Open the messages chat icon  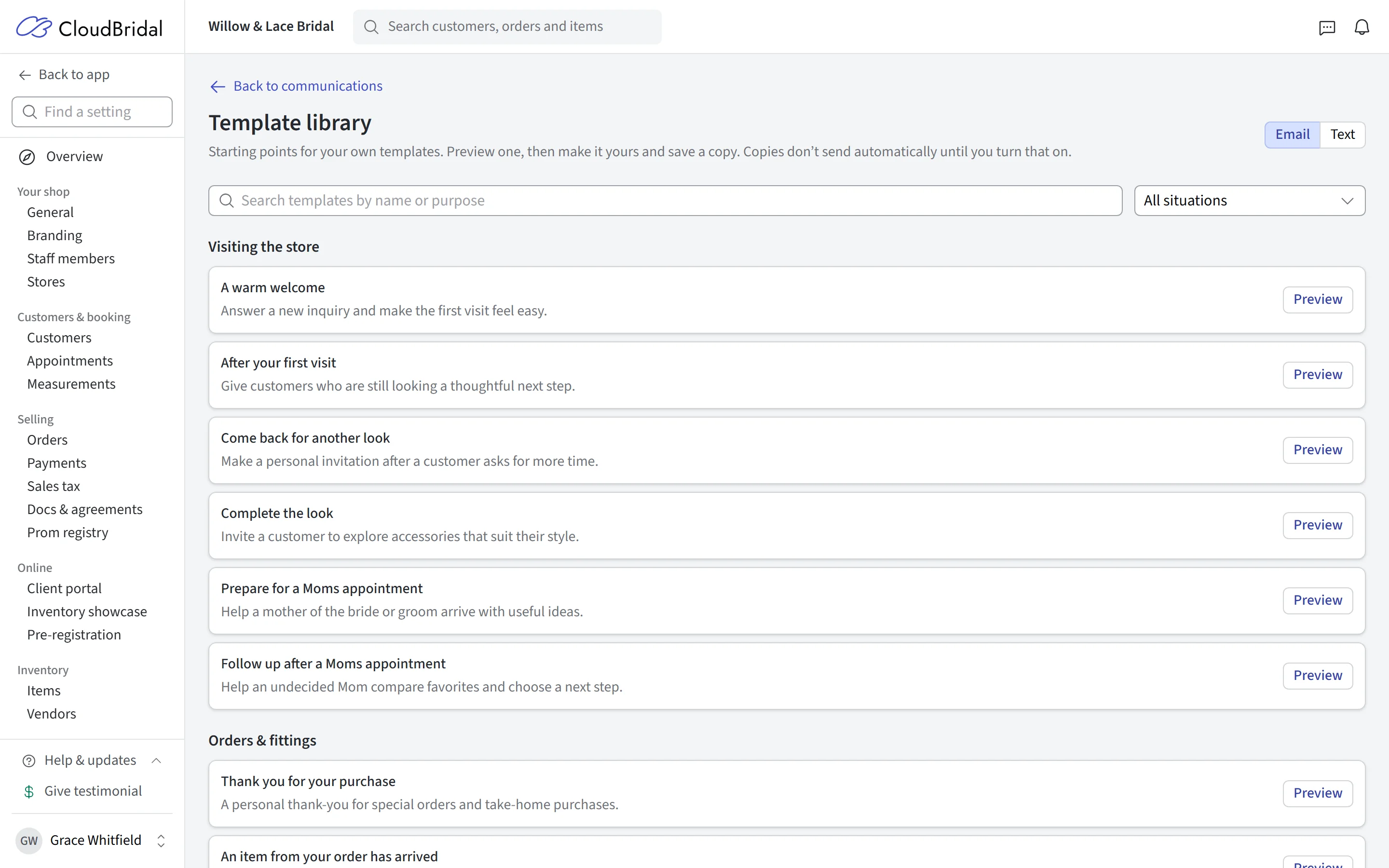point(1327,27)
